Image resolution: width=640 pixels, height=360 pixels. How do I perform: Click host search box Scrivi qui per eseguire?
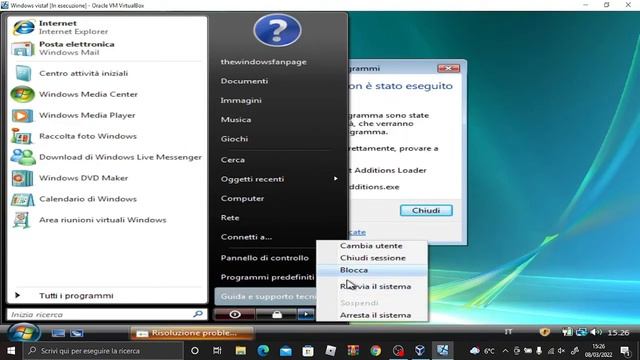coord(103,351)
